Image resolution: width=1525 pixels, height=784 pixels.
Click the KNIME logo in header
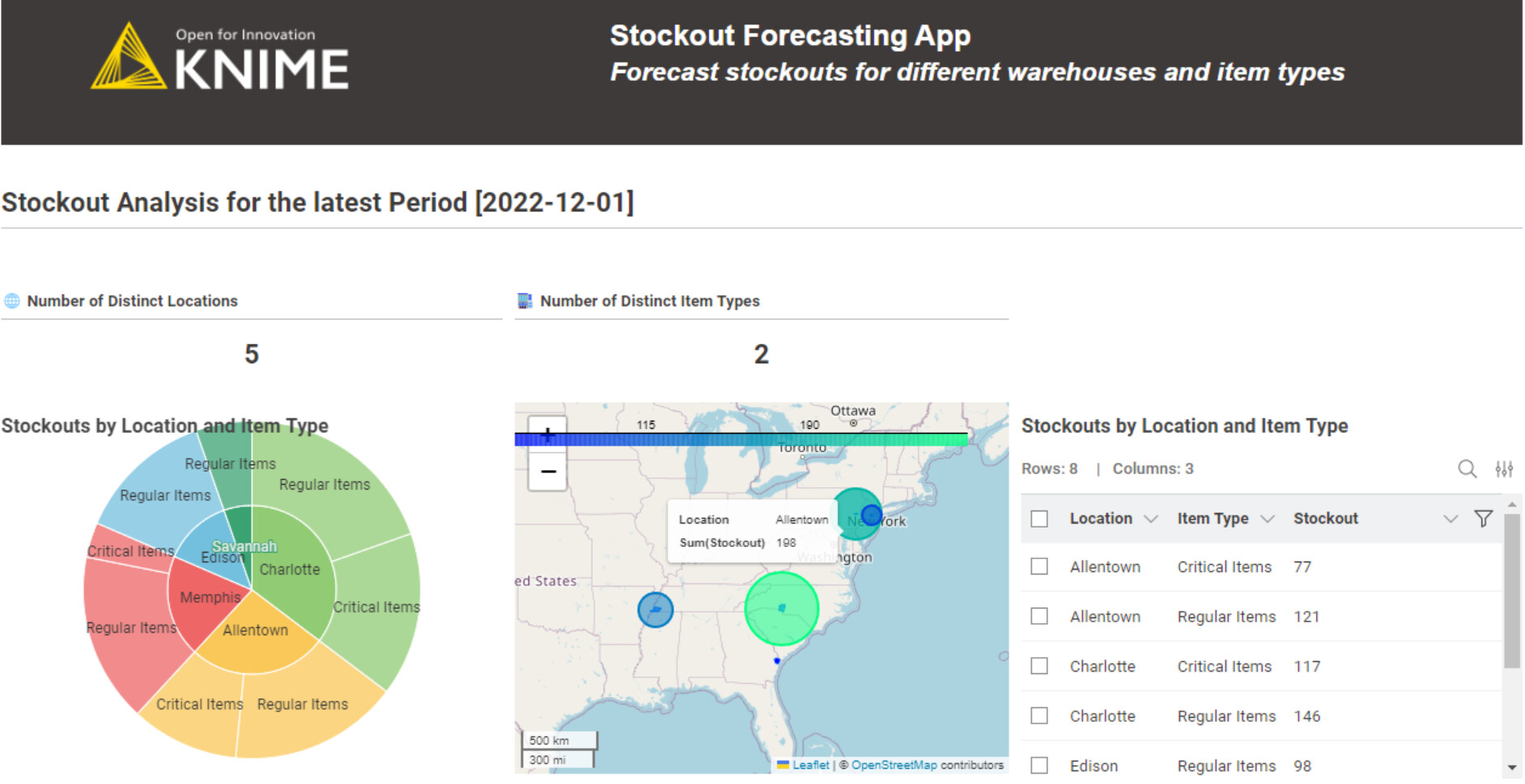point(219,58)
